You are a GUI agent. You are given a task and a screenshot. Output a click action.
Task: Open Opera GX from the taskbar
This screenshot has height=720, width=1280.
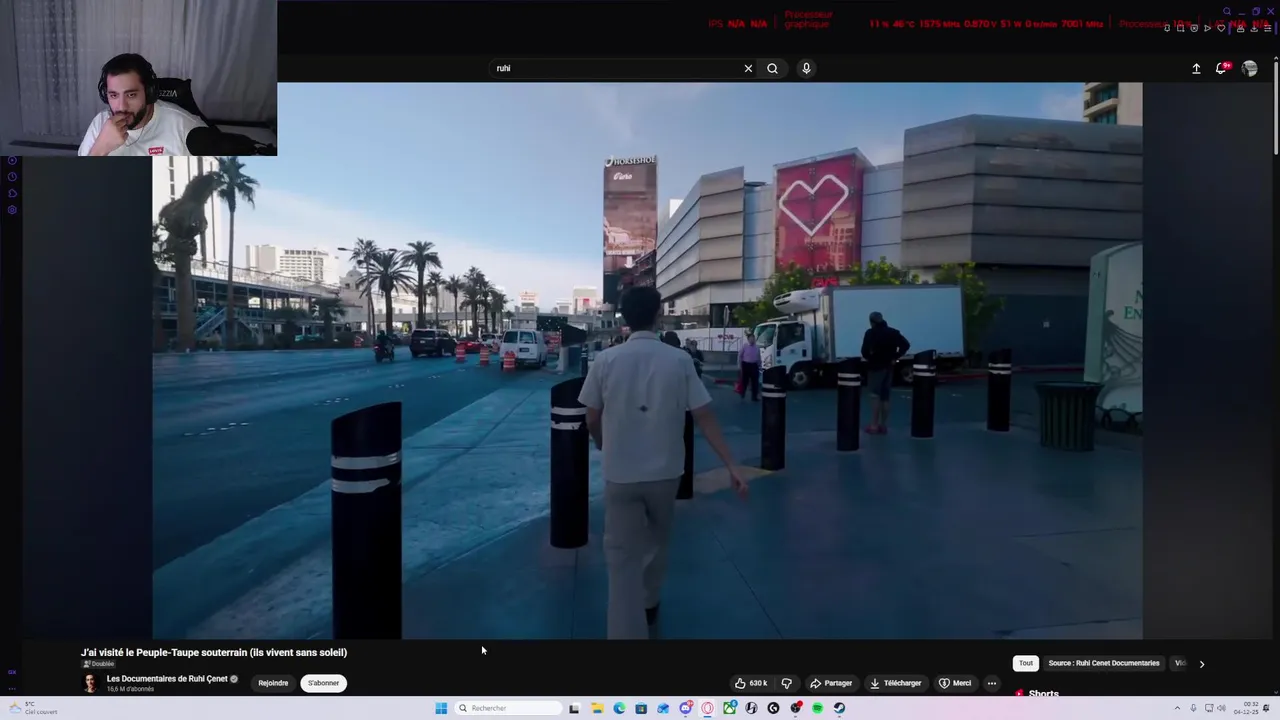(707, 708)
